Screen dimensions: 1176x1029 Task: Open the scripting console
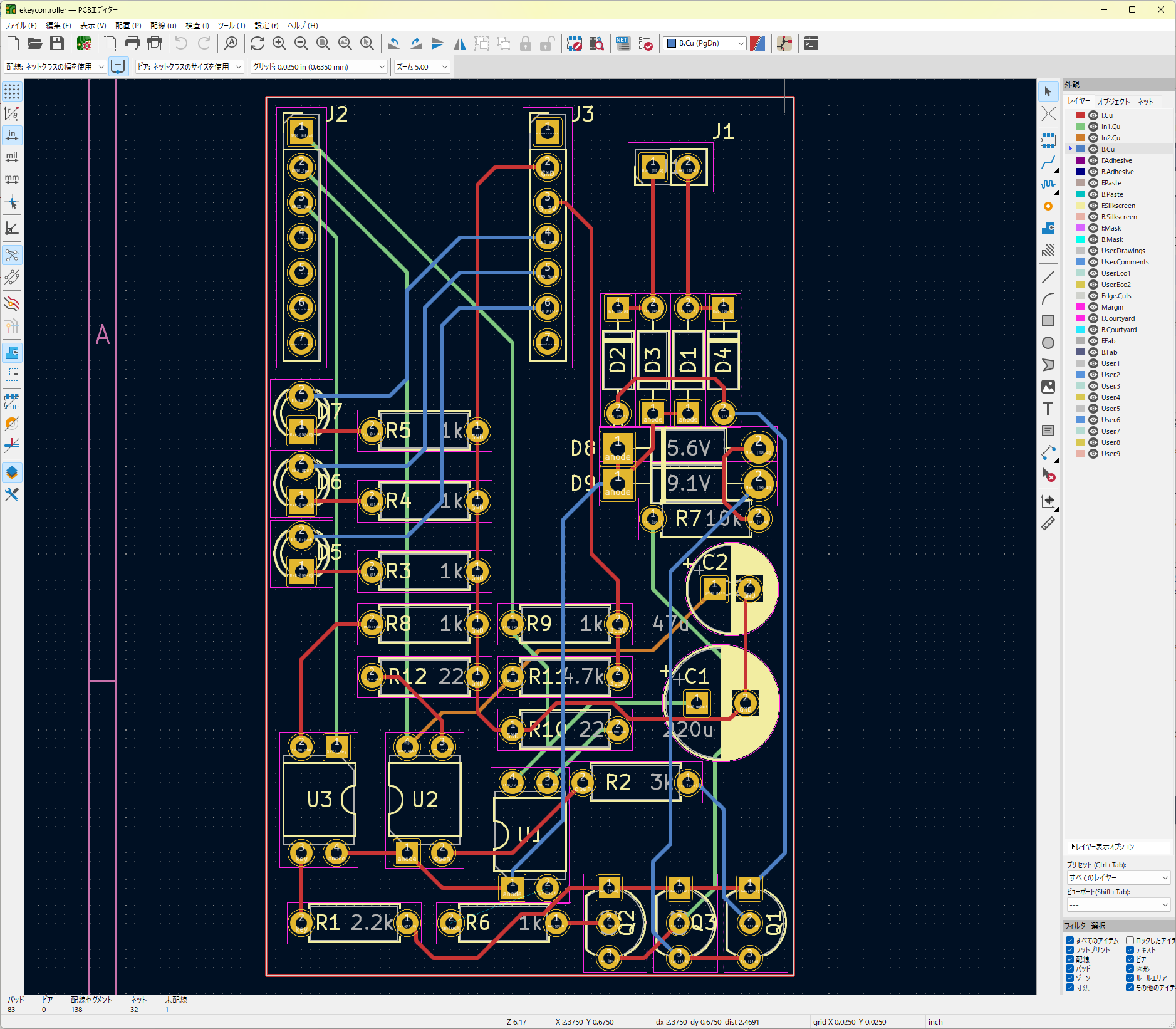811,44
